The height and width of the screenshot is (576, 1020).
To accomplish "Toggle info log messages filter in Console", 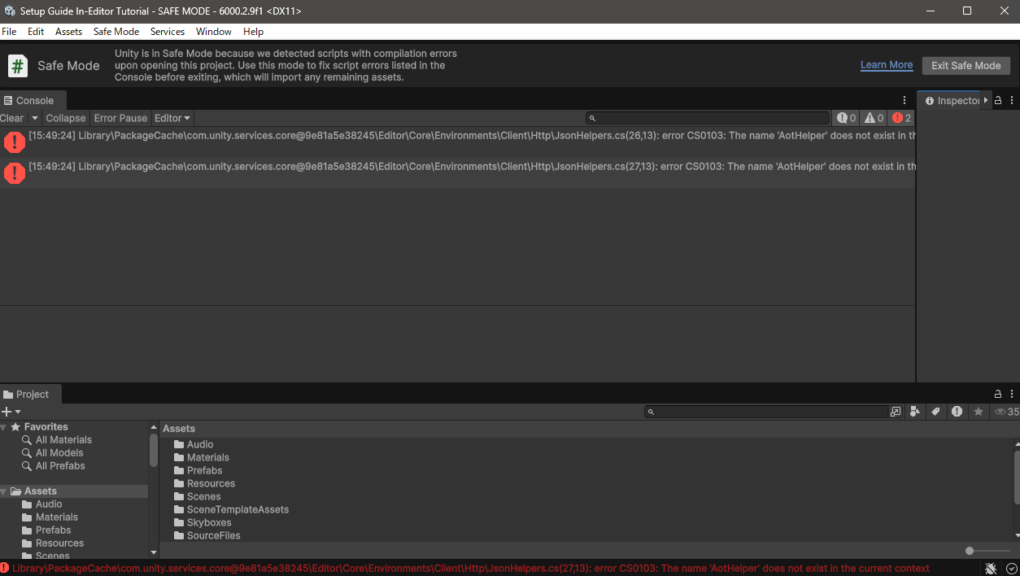I will tap(846, 118).
